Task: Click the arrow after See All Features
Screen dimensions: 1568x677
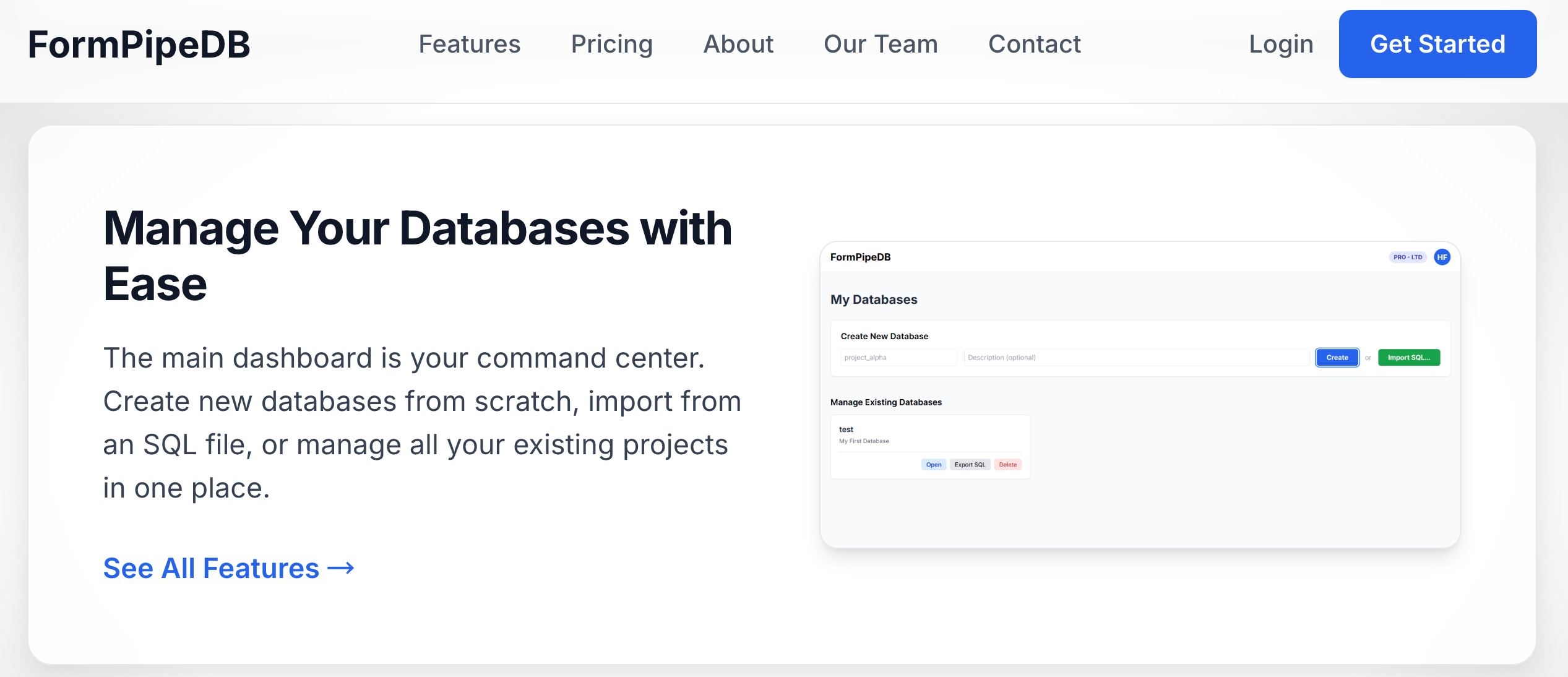Action: [x=341, y=568]
